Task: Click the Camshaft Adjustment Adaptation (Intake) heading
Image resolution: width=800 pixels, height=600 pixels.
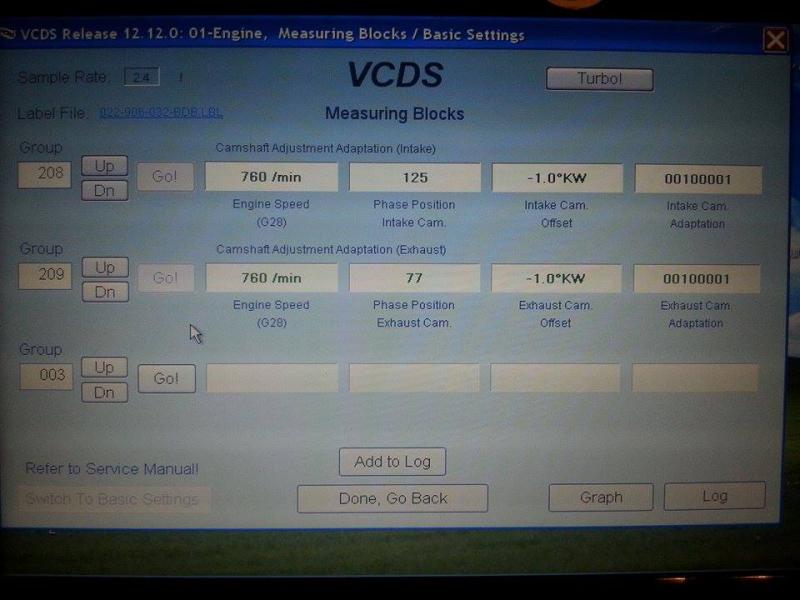Action: [x=326, y=148]
